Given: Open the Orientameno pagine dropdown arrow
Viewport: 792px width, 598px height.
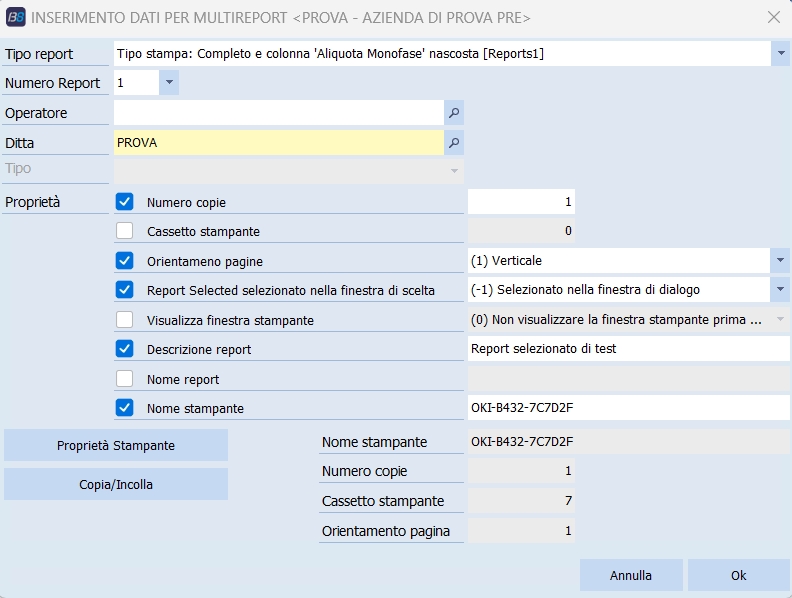Looking at the screenshot, I should (x=780, y=261).
